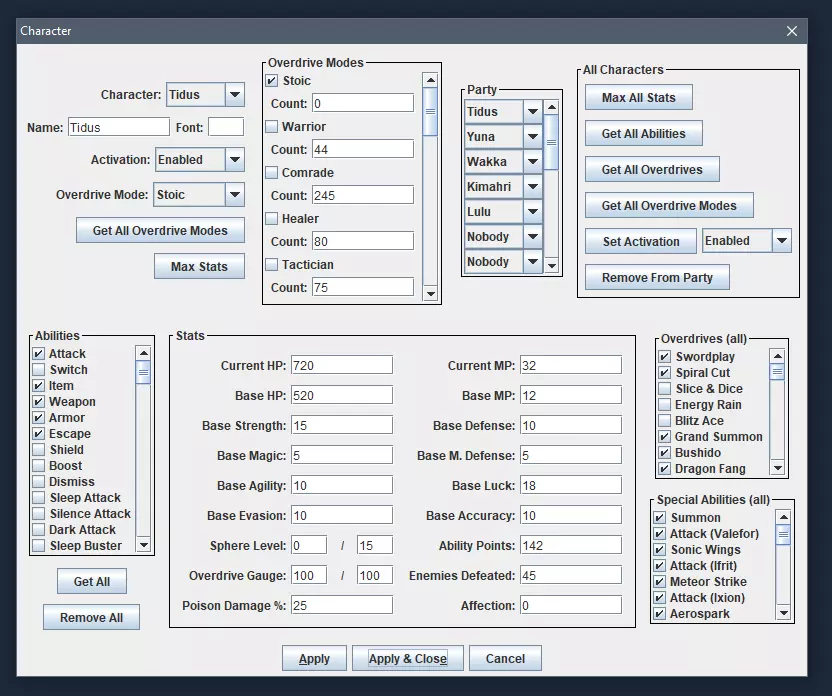Tick the Slice & Dice overdrive
The image size is (832, 696).
664,389
